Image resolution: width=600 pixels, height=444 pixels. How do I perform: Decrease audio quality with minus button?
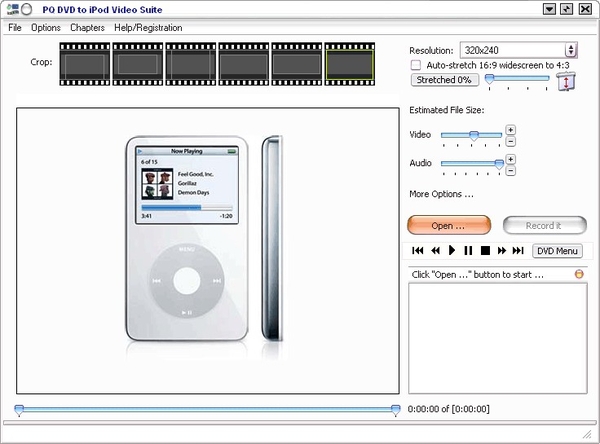coord(510,170)
